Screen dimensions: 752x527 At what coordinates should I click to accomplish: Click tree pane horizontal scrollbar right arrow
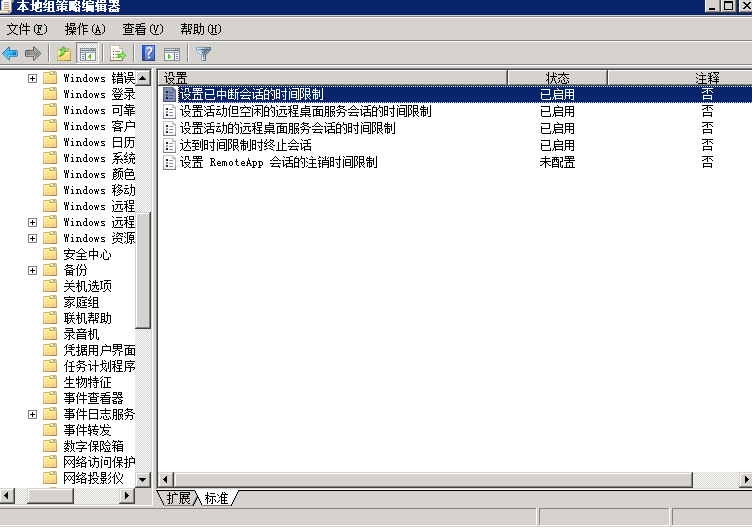point(127,495)
